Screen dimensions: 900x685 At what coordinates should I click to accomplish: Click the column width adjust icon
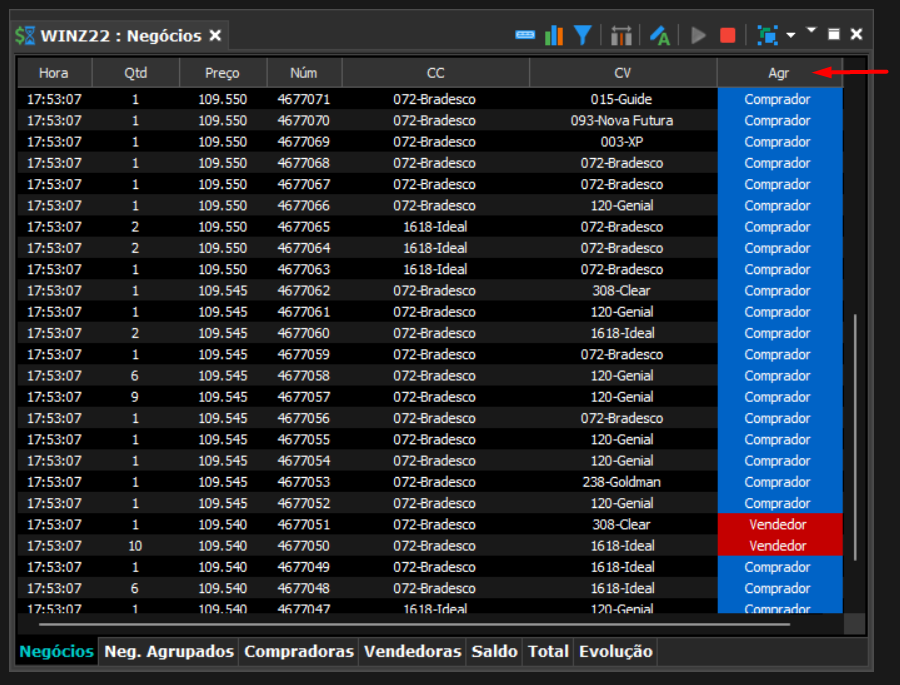(621, 36)
